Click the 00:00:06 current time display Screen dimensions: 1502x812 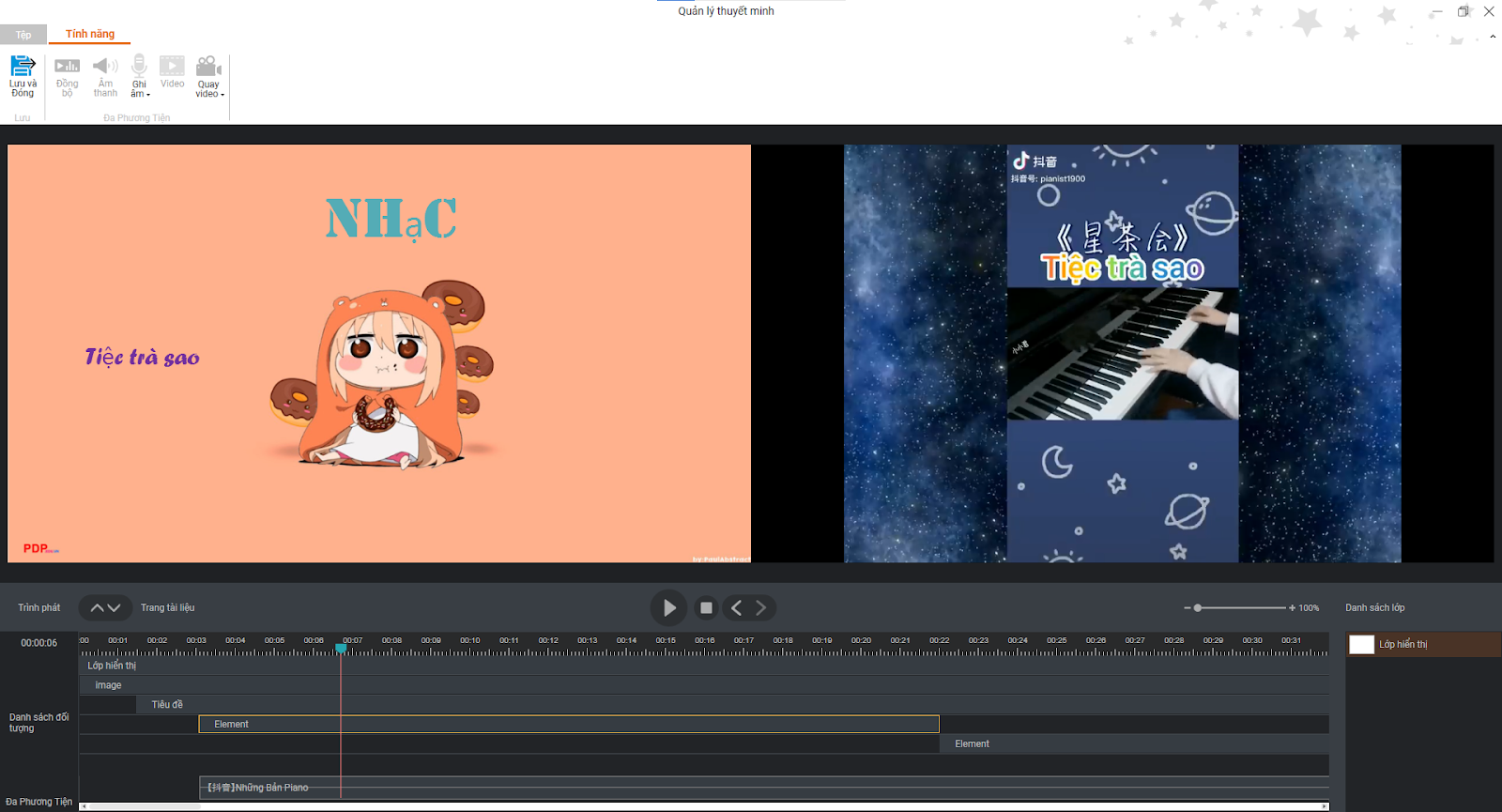coord(39,643)
